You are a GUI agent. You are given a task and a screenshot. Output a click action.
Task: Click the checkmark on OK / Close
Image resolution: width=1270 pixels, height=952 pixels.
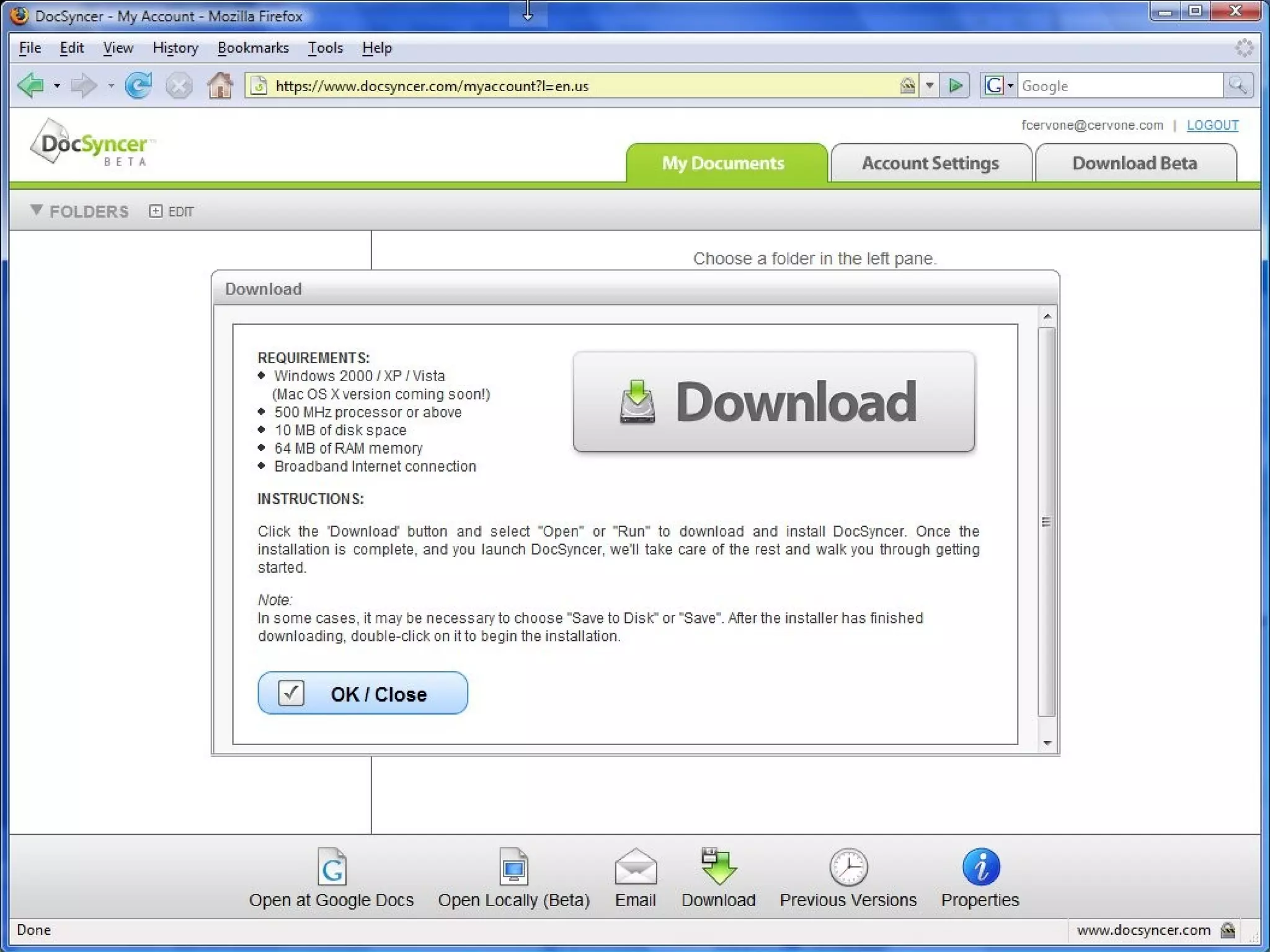pyautogui.click(x=291, y=693)
